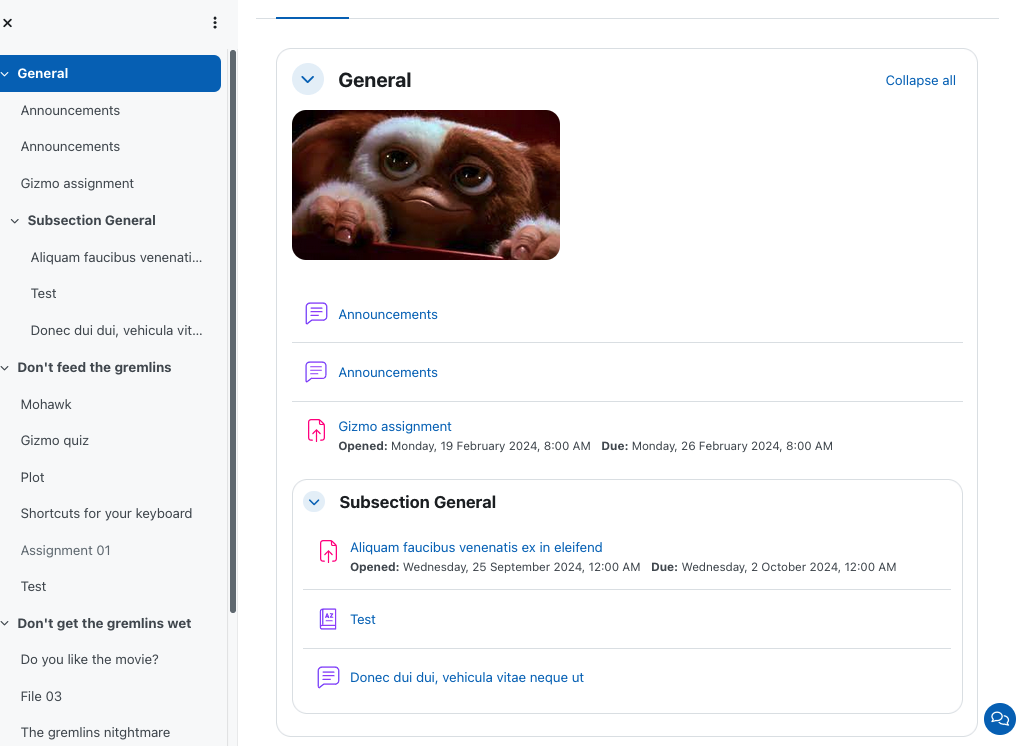Image resolution: width=1036 pixels, height=746 pixels.
Task: Select Subsection General label in course index
Action: coord(92,221)
